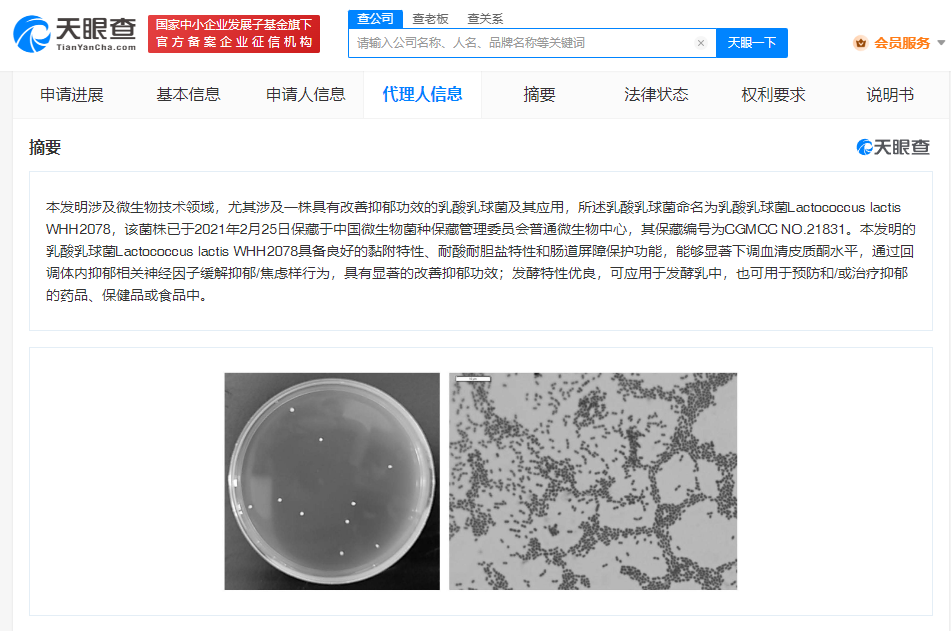Clear the search box with X icon

pyautogui.click(x=701, y=43)
